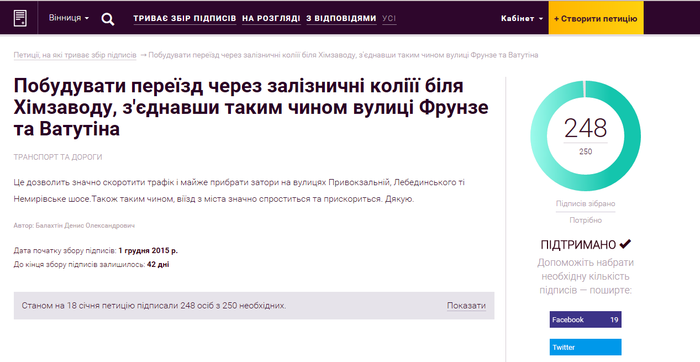
Task: Click the ПІДТРИМАНО checkmark status
Action: point(586,245)
